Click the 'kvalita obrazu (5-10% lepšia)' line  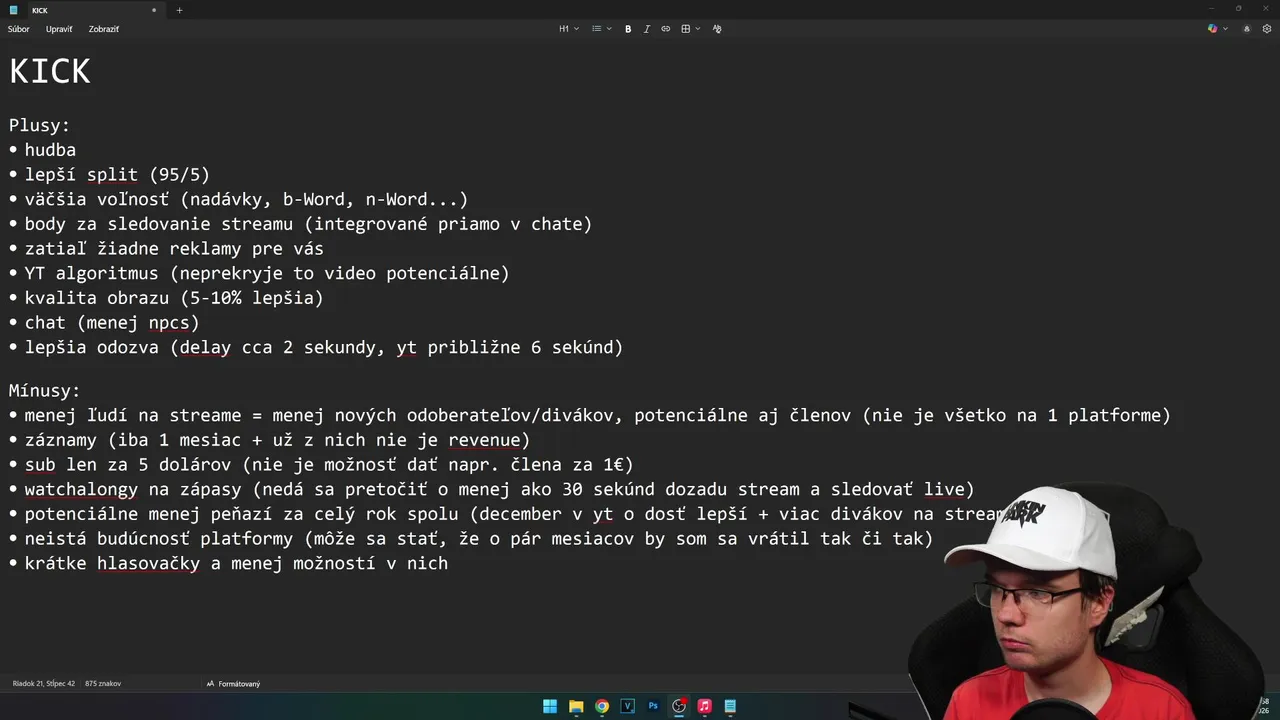tap(174, 298)
